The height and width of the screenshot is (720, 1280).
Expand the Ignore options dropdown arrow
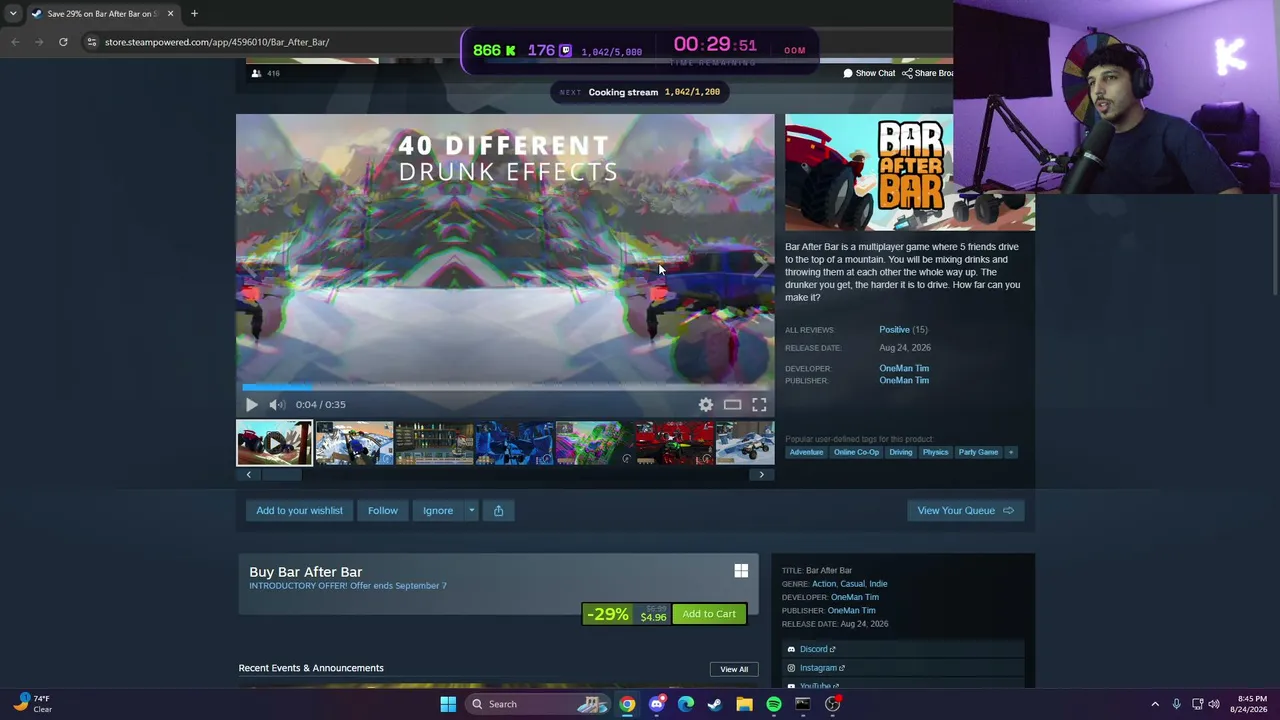[x=472, y=511]
